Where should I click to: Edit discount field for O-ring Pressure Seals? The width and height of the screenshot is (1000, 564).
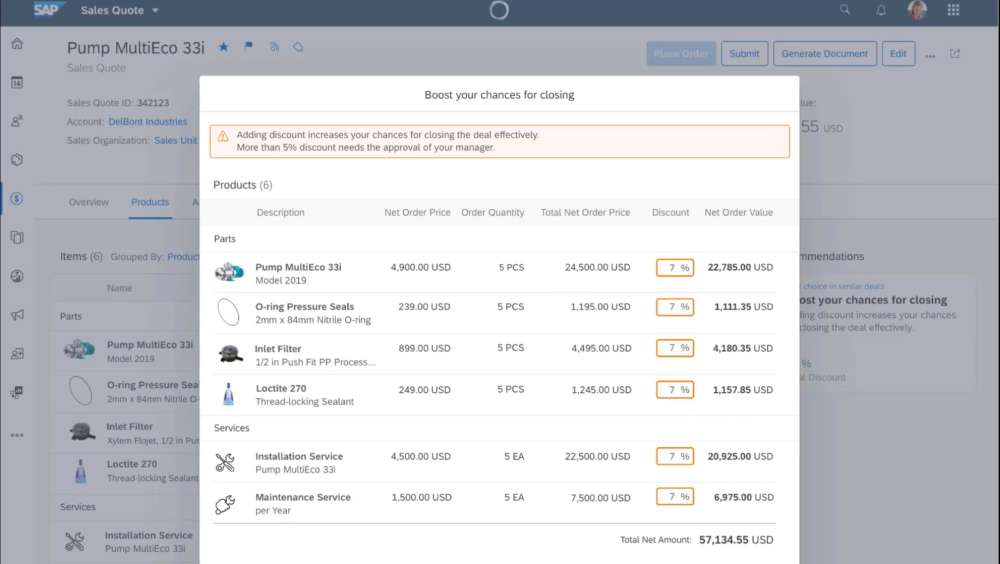coord(675,307)
